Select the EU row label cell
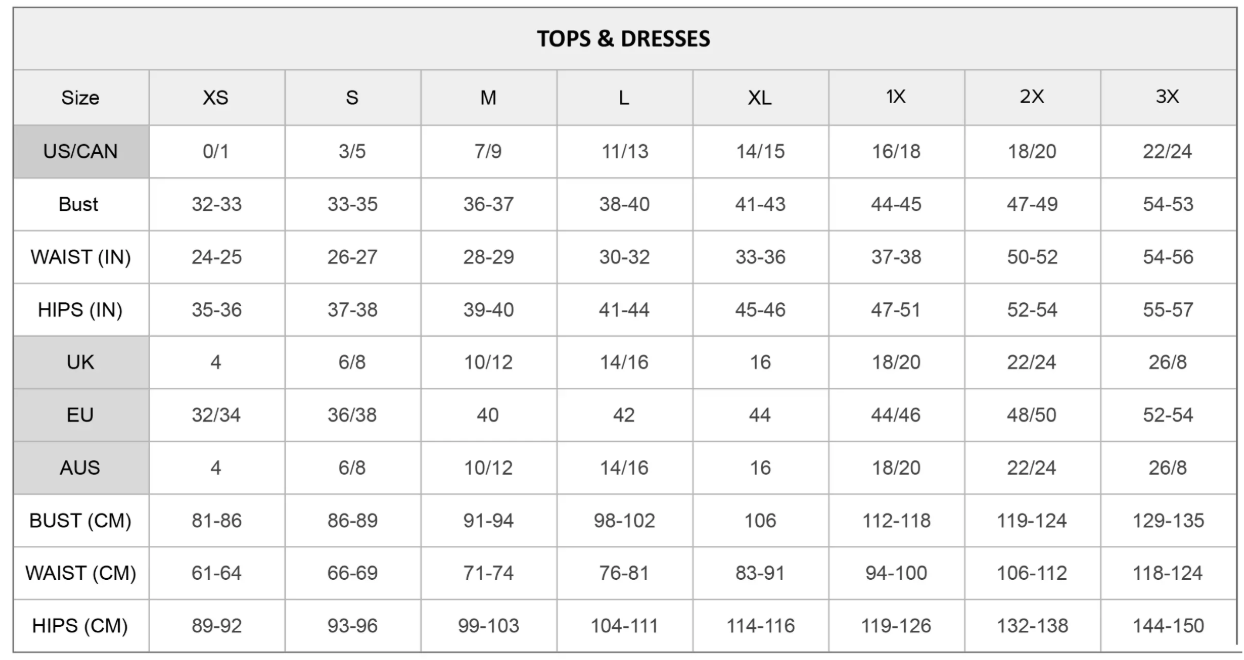This screenshot has width=1244, height=660. (81, 415)
